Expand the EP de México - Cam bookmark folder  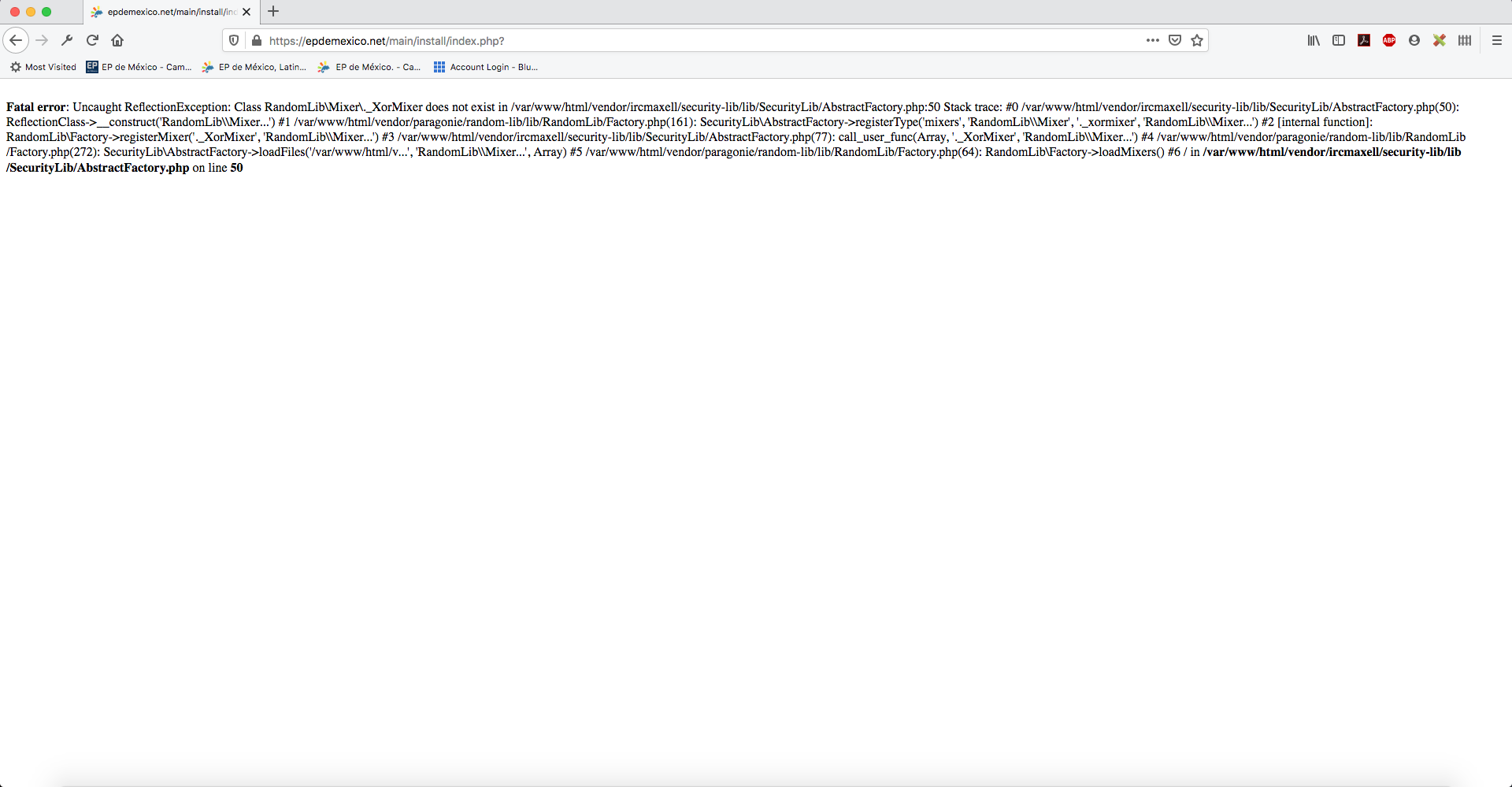click(x=139, y=67)
